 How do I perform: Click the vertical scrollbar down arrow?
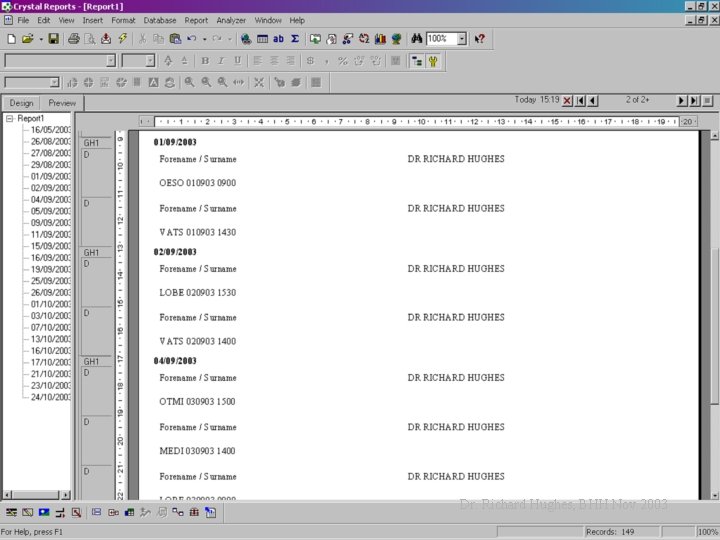tap(714, 495)
